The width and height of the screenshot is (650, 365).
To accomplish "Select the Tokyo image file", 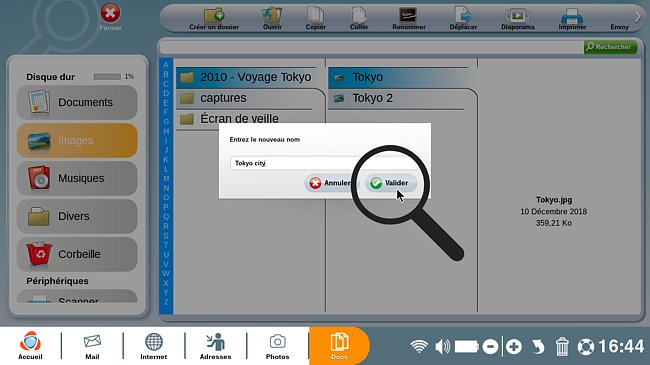I will pyautogui.click(x=398, y=77).
